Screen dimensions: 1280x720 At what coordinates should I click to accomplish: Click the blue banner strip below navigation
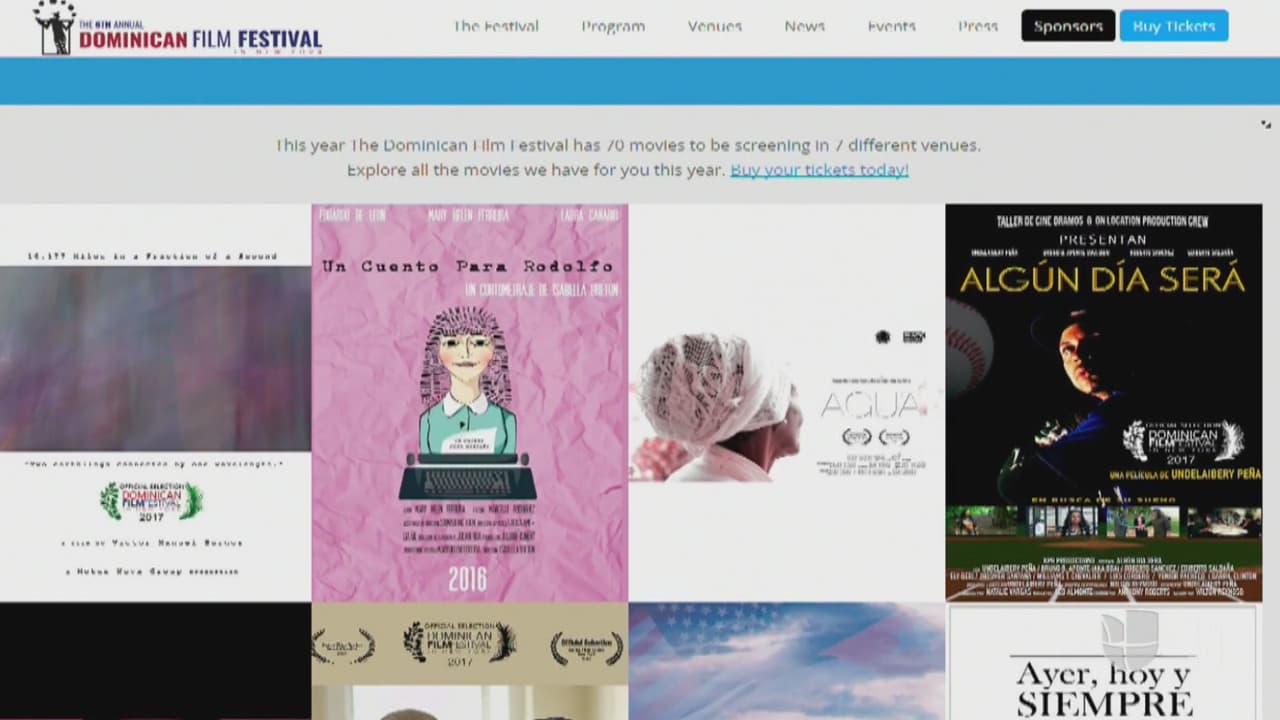[x=640, y=81]
